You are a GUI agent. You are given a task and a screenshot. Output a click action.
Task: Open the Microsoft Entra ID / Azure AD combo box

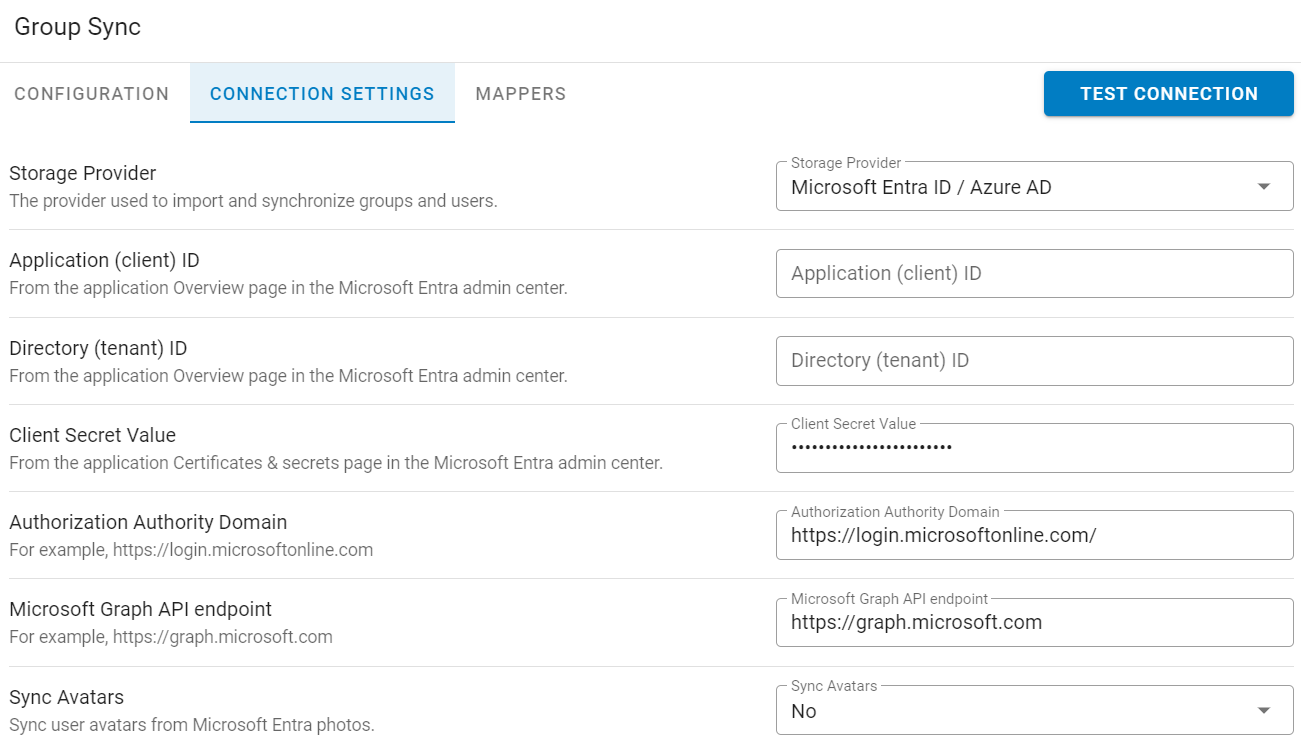coord(1020,187)
